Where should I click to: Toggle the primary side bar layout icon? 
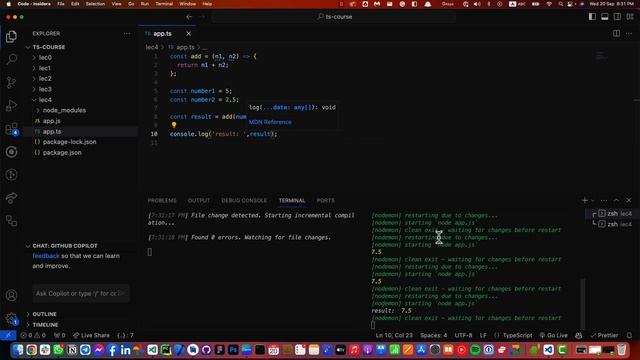[592, 17]
